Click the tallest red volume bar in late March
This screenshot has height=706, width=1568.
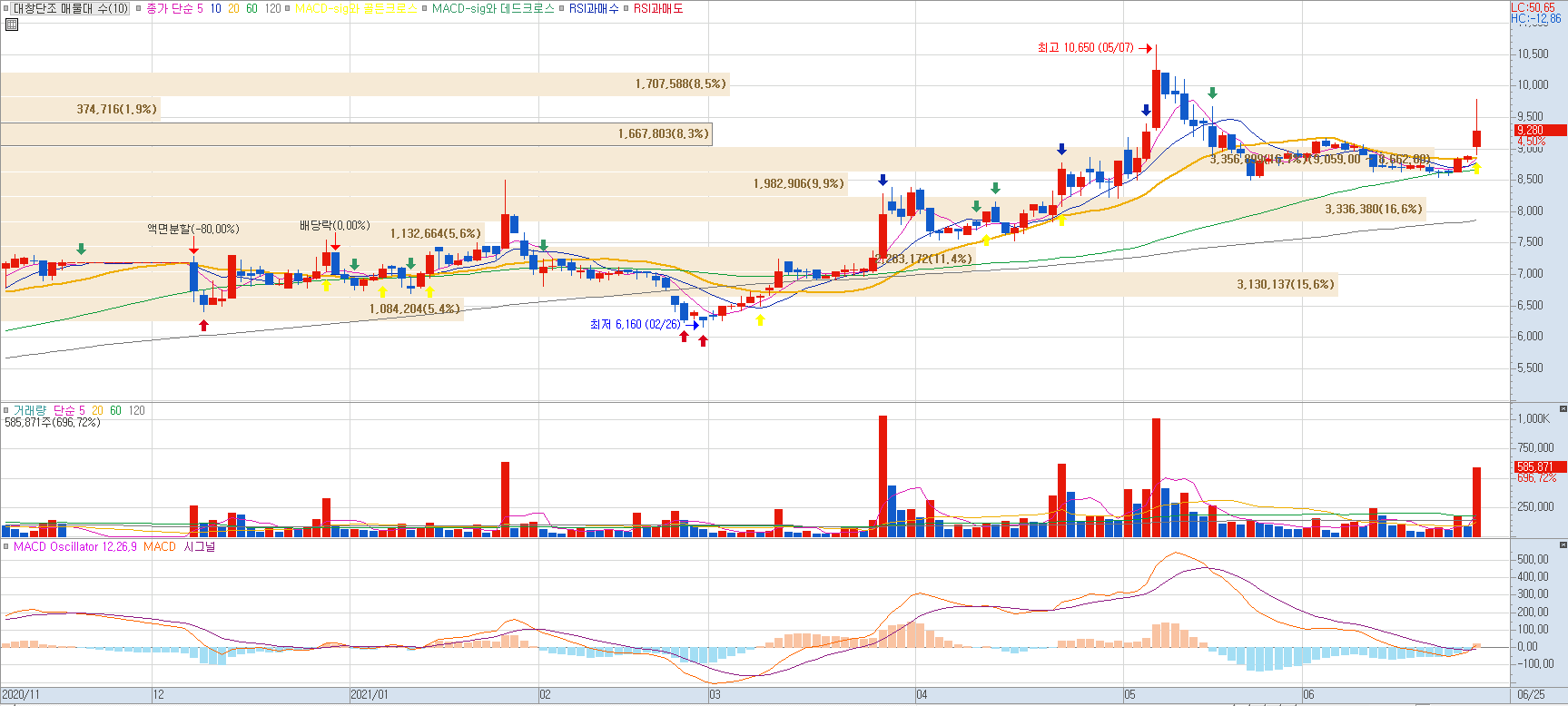tap(883, 476)
